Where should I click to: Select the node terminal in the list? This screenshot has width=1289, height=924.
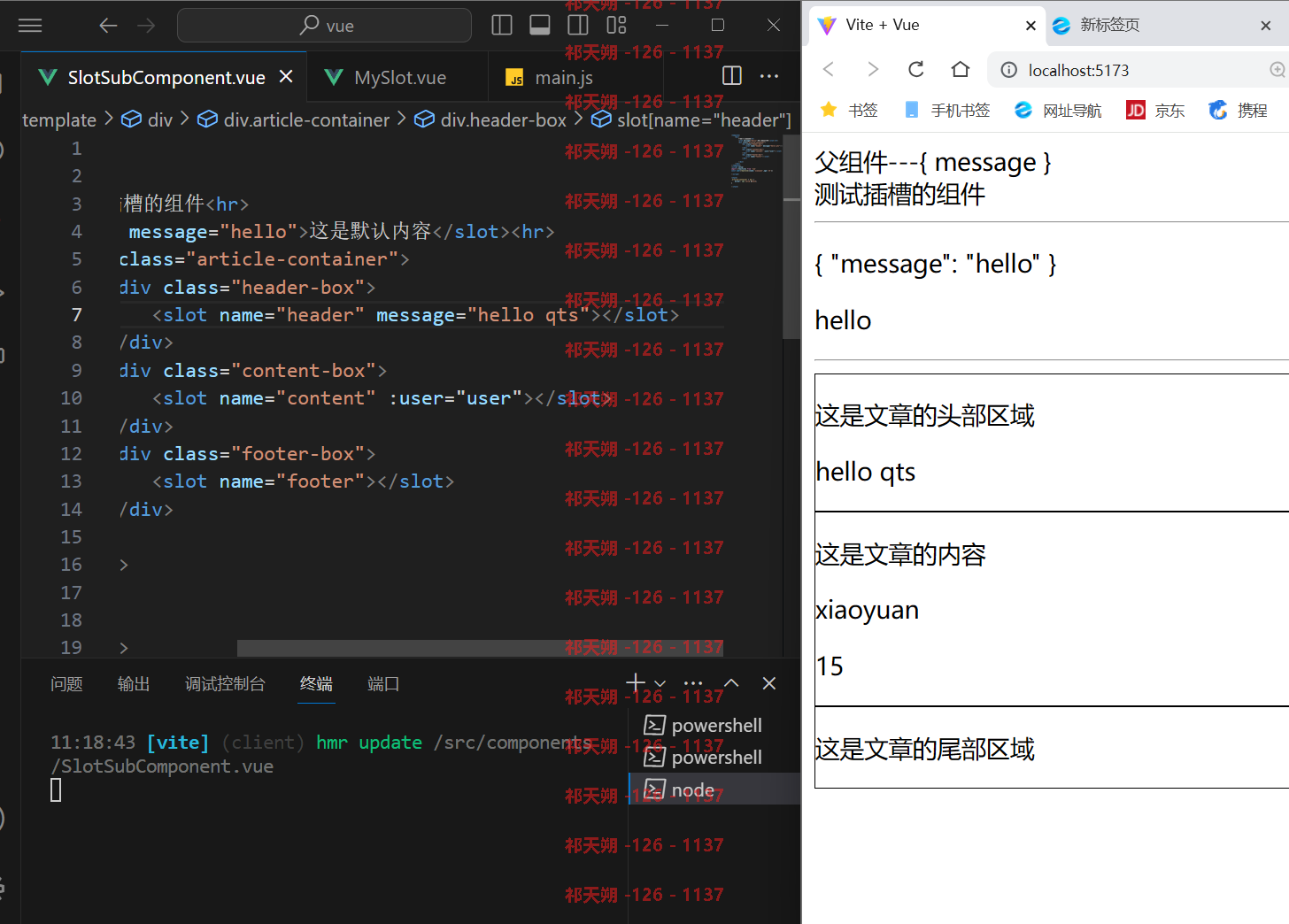point(714,789)
